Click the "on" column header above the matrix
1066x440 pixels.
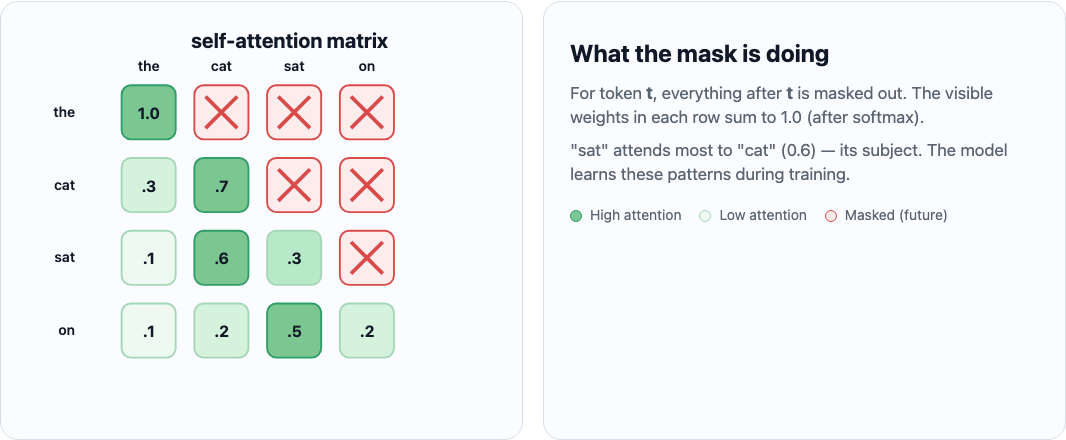pyautogui.click(x=367, y=67)
